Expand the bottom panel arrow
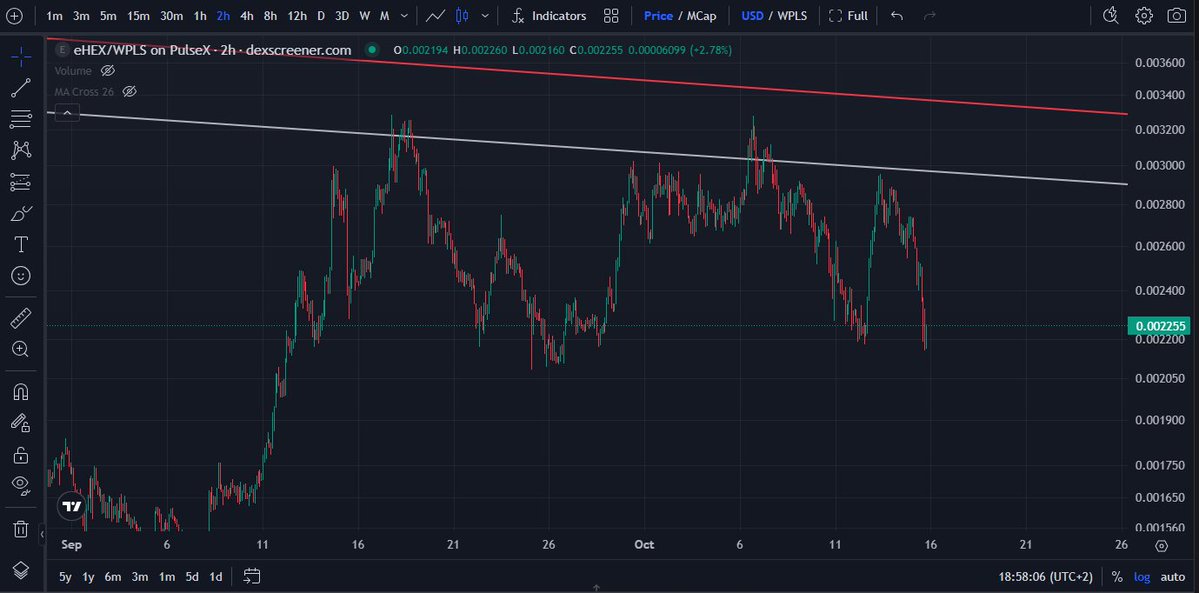Image resolution: width=1199 pixels, height=593 pixels. pyautogui.click(x=596, y=588)
